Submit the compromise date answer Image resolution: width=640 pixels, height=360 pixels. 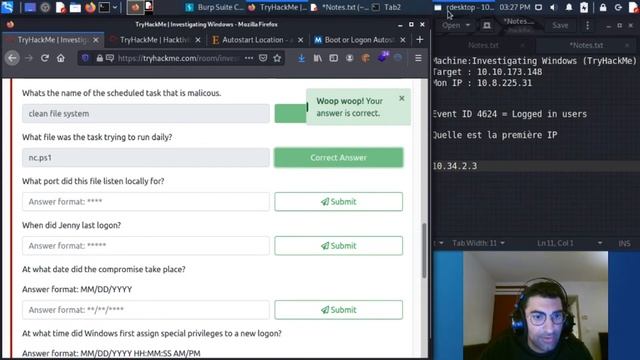(x=338, y=310)
